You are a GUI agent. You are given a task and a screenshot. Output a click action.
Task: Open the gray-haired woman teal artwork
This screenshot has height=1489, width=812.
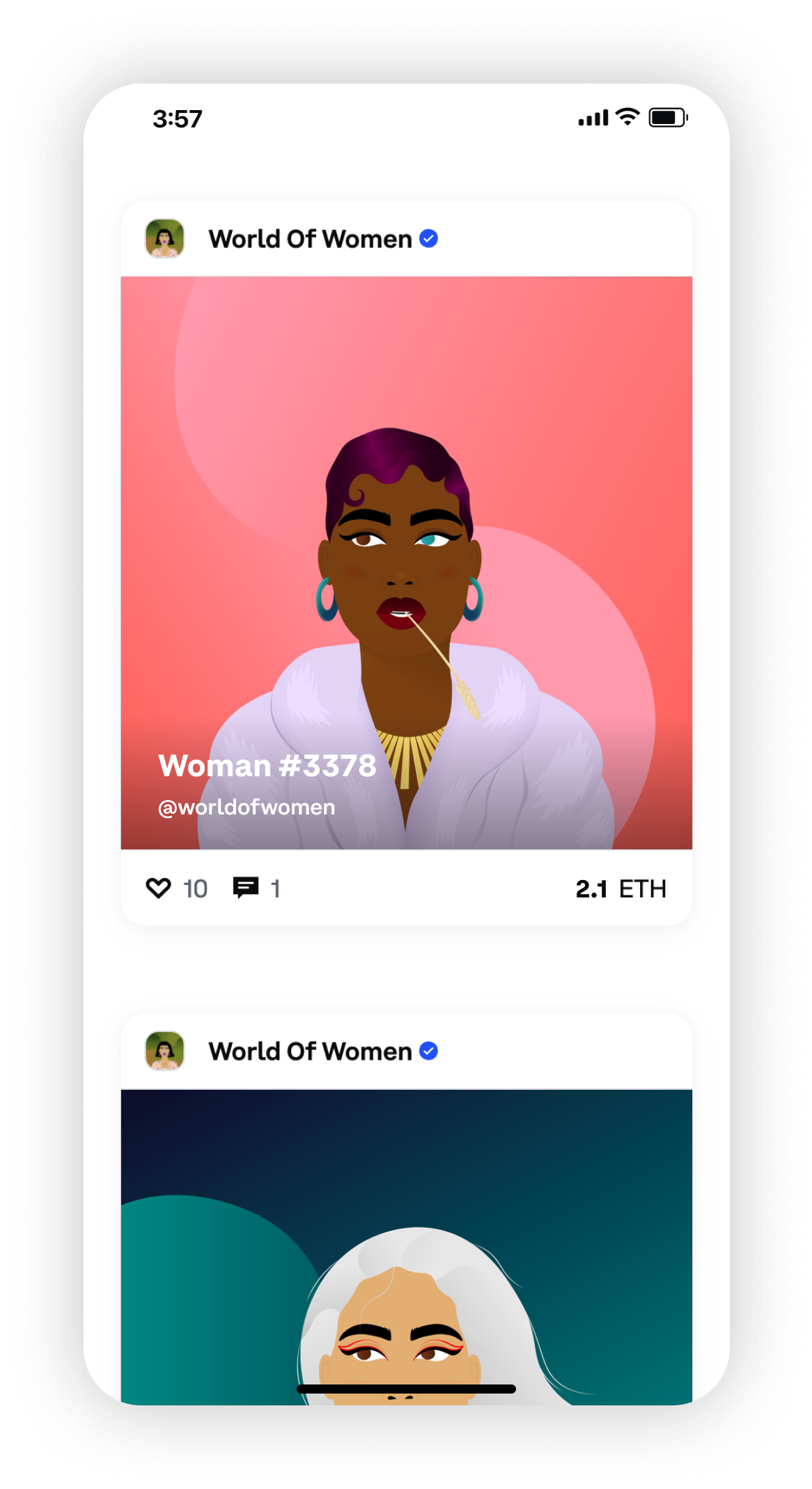(407, 1247)
